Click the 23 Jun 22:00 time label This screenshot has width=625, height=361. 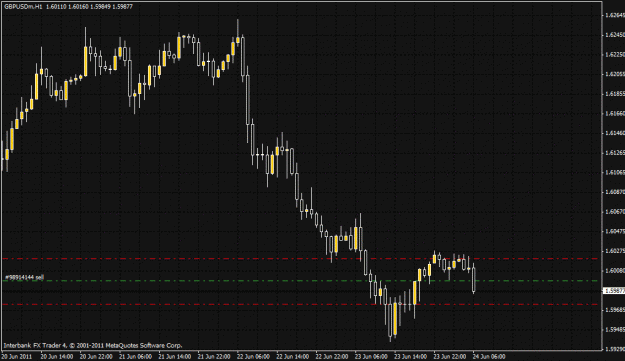[450, 356]
